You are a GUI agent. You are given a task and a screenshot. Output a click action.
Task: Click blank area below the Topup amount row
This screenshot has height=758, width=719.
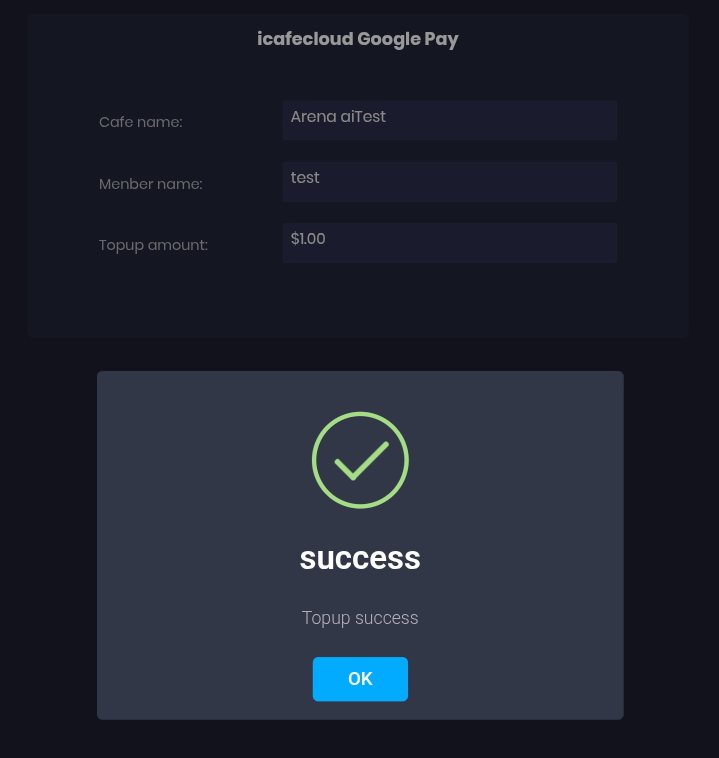[x=358, y=300]
